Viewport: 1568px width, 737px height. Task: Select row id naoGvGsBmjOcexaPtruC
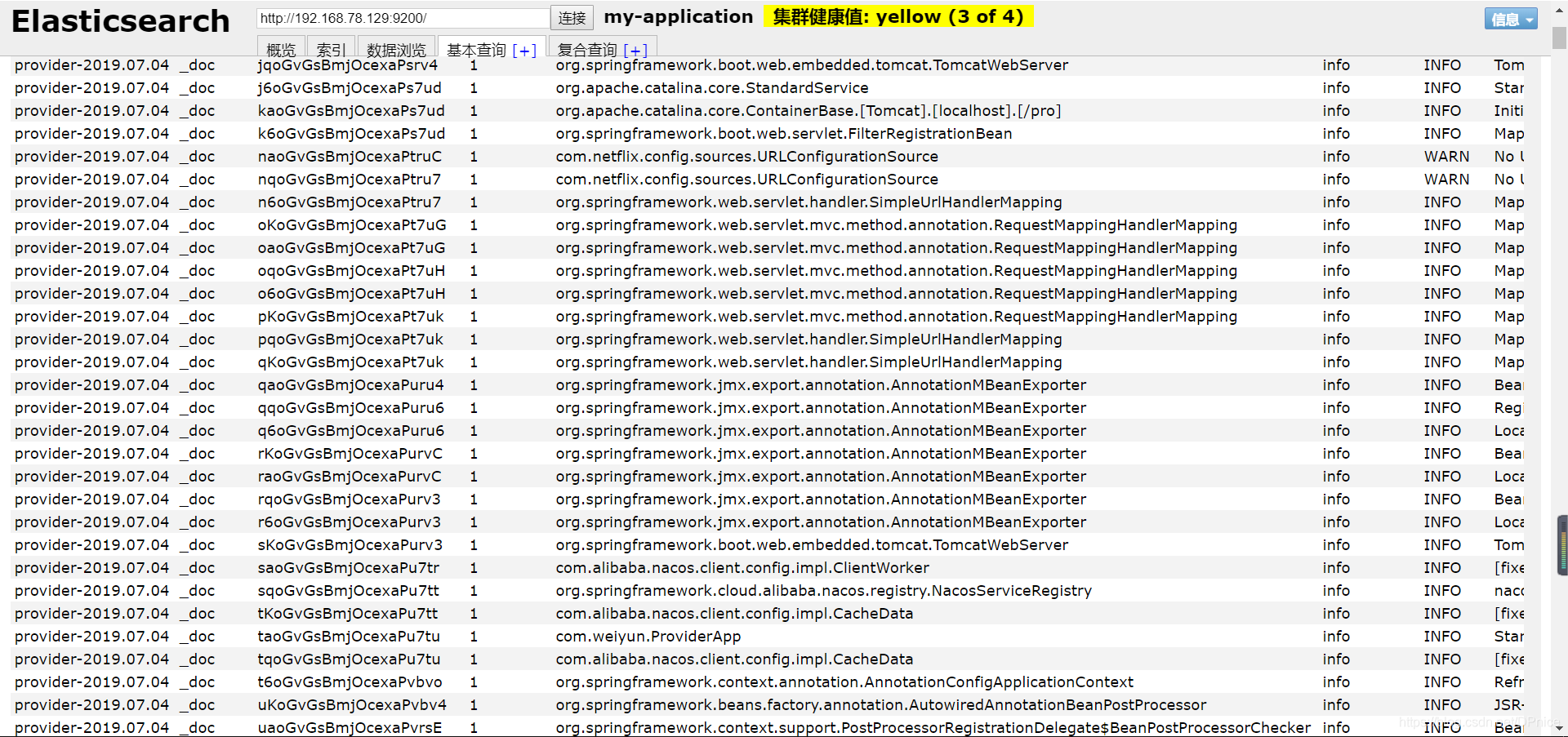click(x=350, y=157)
